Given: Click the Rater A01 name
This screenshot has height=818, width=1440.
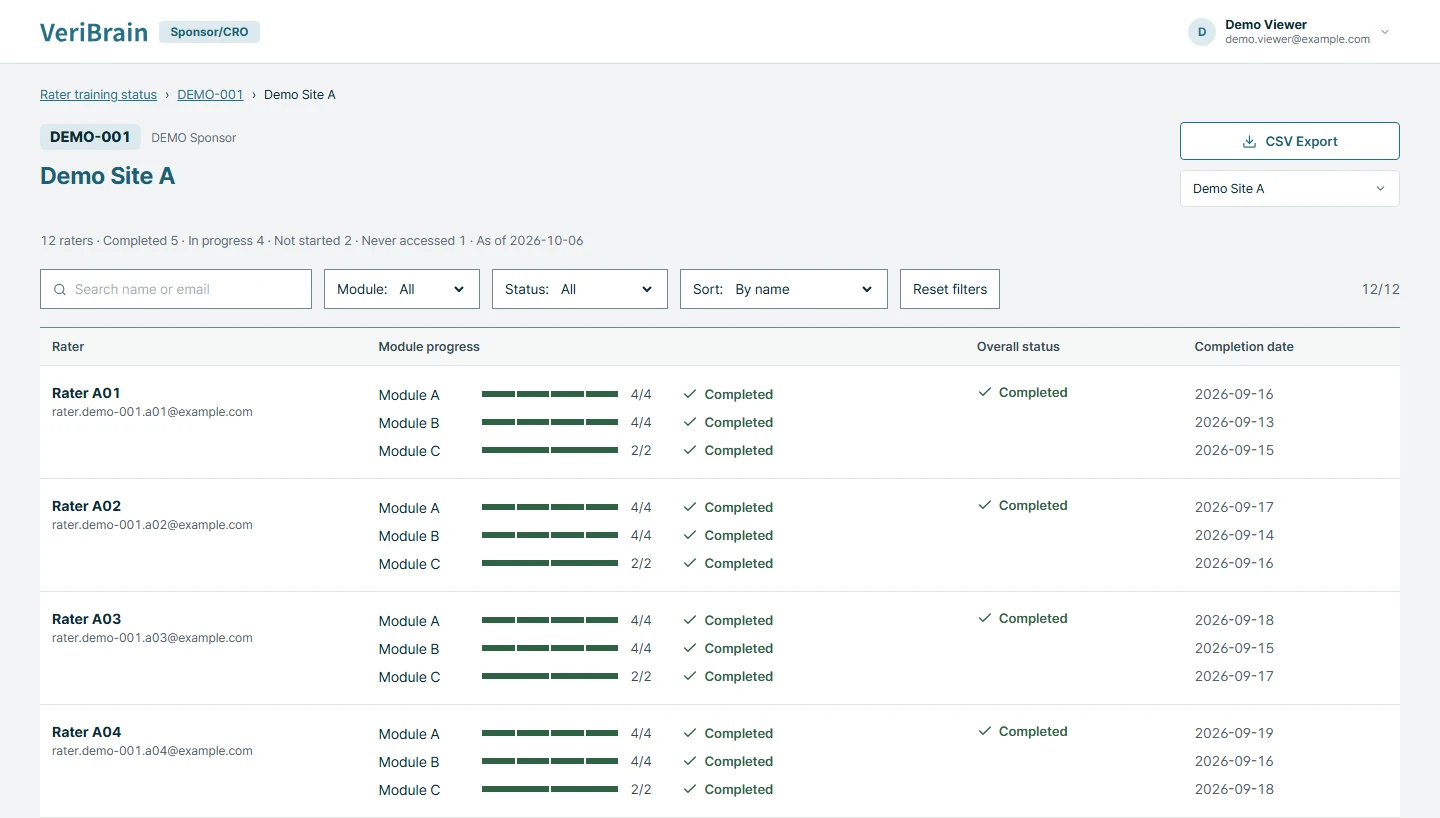Looking at the screenshot, I should click(x=86, y=393).
